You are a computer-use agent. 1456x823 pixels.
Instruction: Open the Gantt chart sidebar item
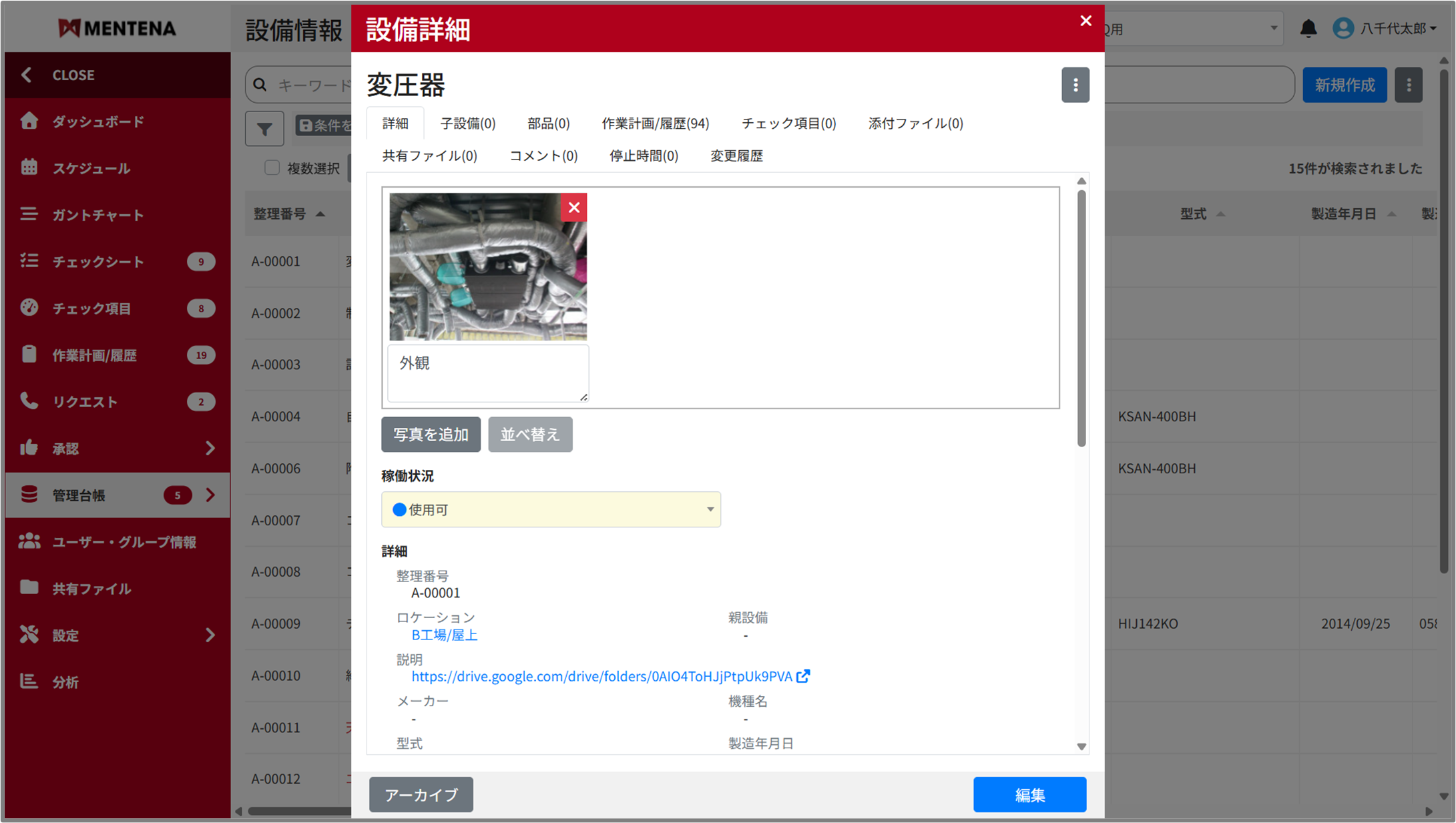point(97,215)
